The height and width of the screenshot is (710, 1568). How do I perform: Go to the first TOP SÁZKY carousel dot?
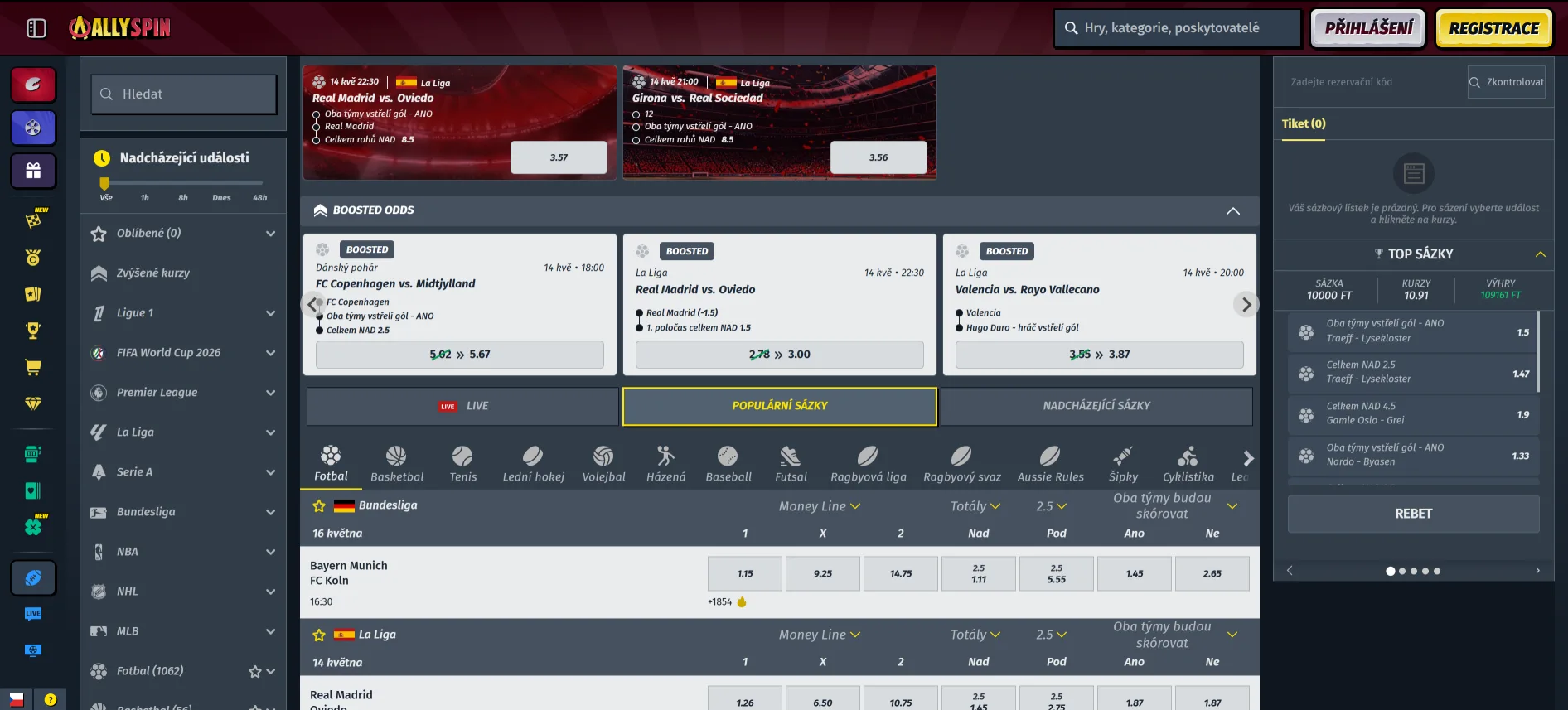pyautogui.click(x=1391, y=571)
